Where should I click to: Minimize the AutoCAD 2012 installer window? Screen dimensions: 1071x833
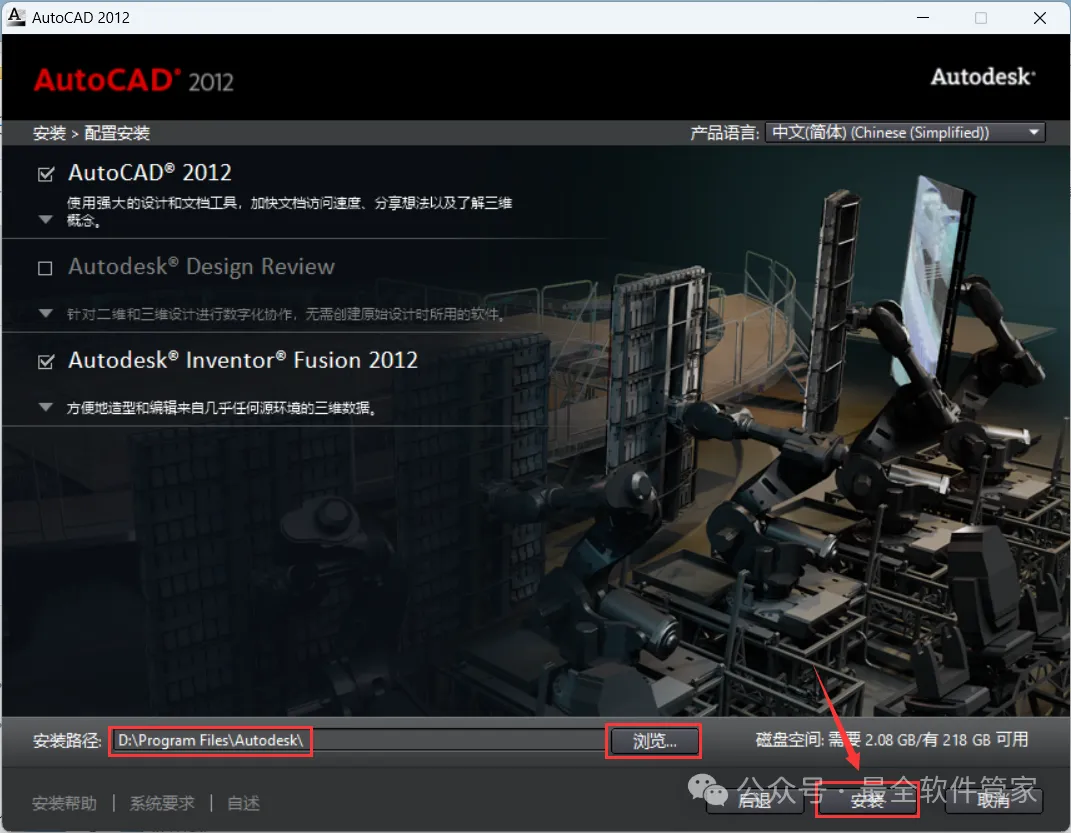point(923,18)
